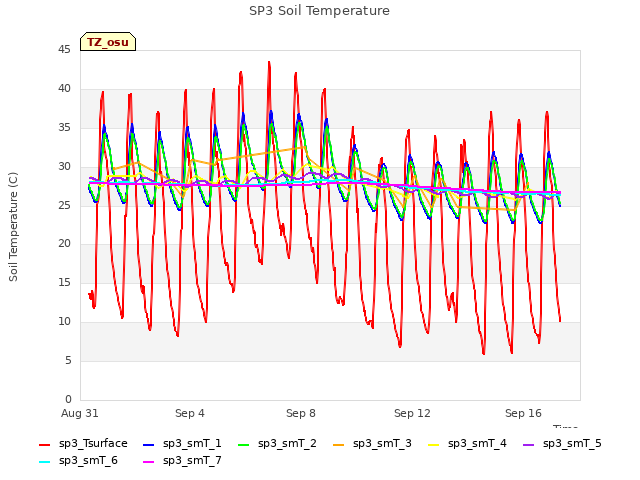Viewport: 640px width, 480px height.
Task: Click the Sep 4 x-axis label
Action: [x=190, y=413]
